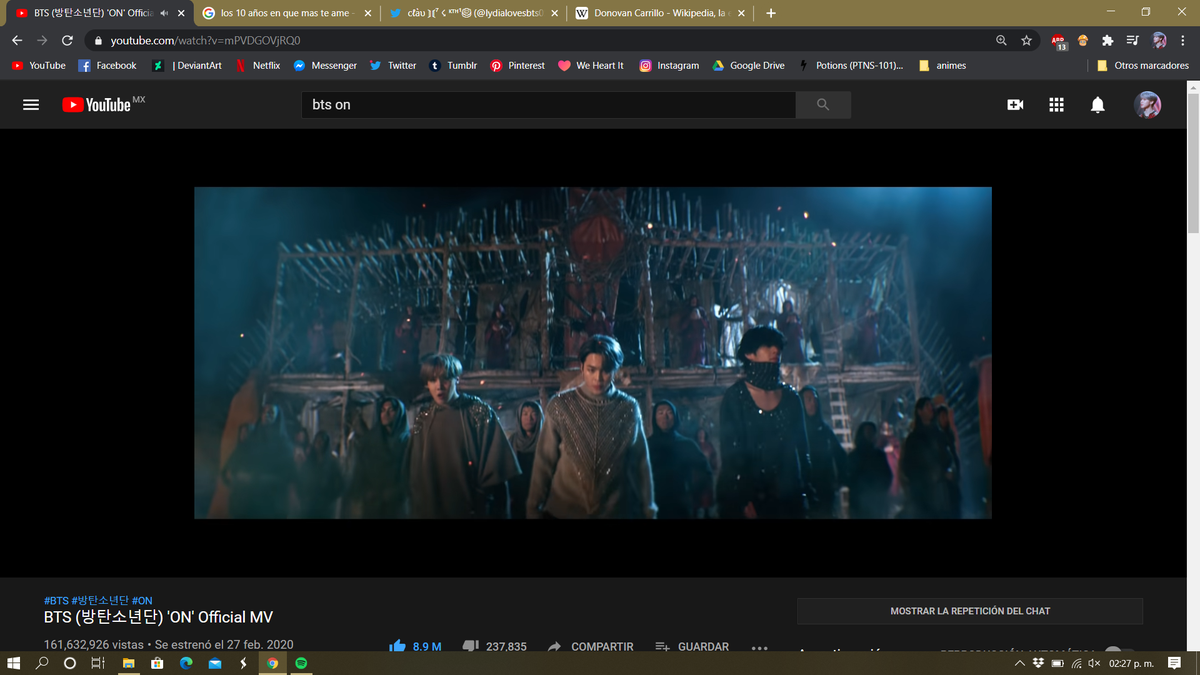Open Chrome's three-dot menu
Image resolution: width=1200 pixels, height=675 pixels.
(1184, 40)
